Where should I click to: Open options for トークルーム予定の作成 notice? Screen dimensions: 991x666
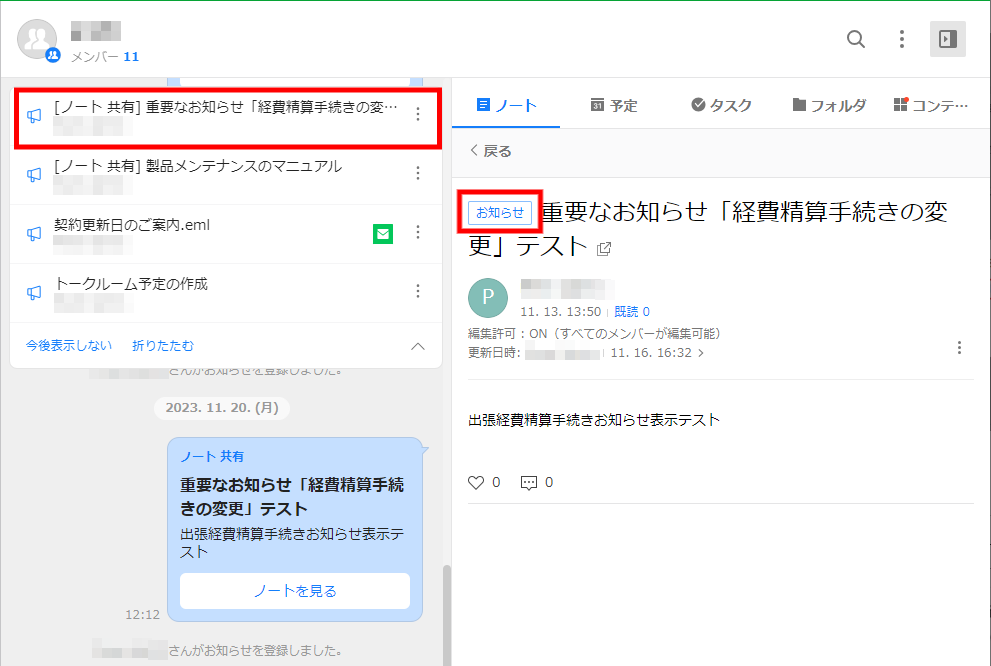click(418, 291)
